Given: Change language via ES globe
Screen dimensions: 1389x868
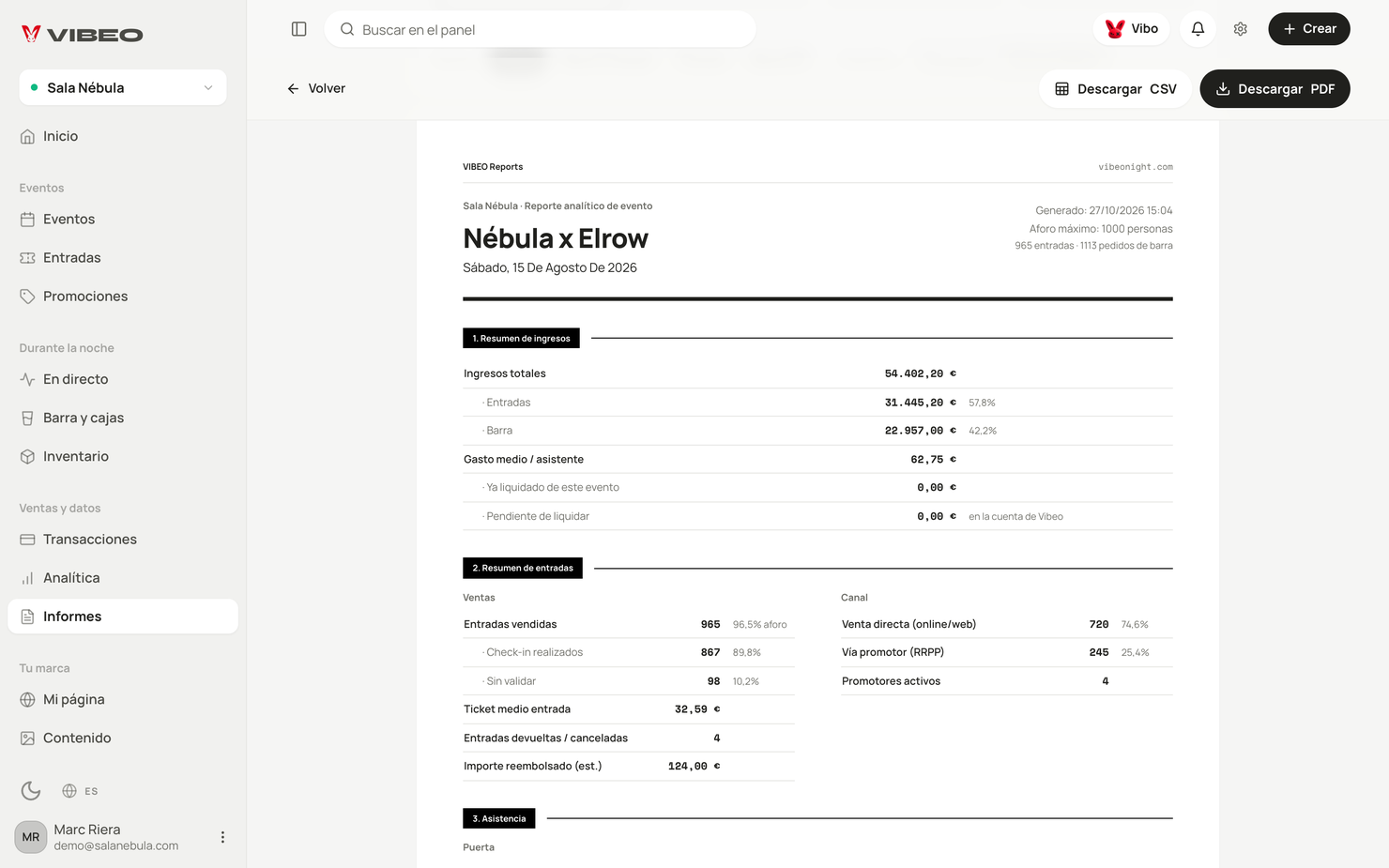Looking at the screenshot, I should tap(80, 791).
